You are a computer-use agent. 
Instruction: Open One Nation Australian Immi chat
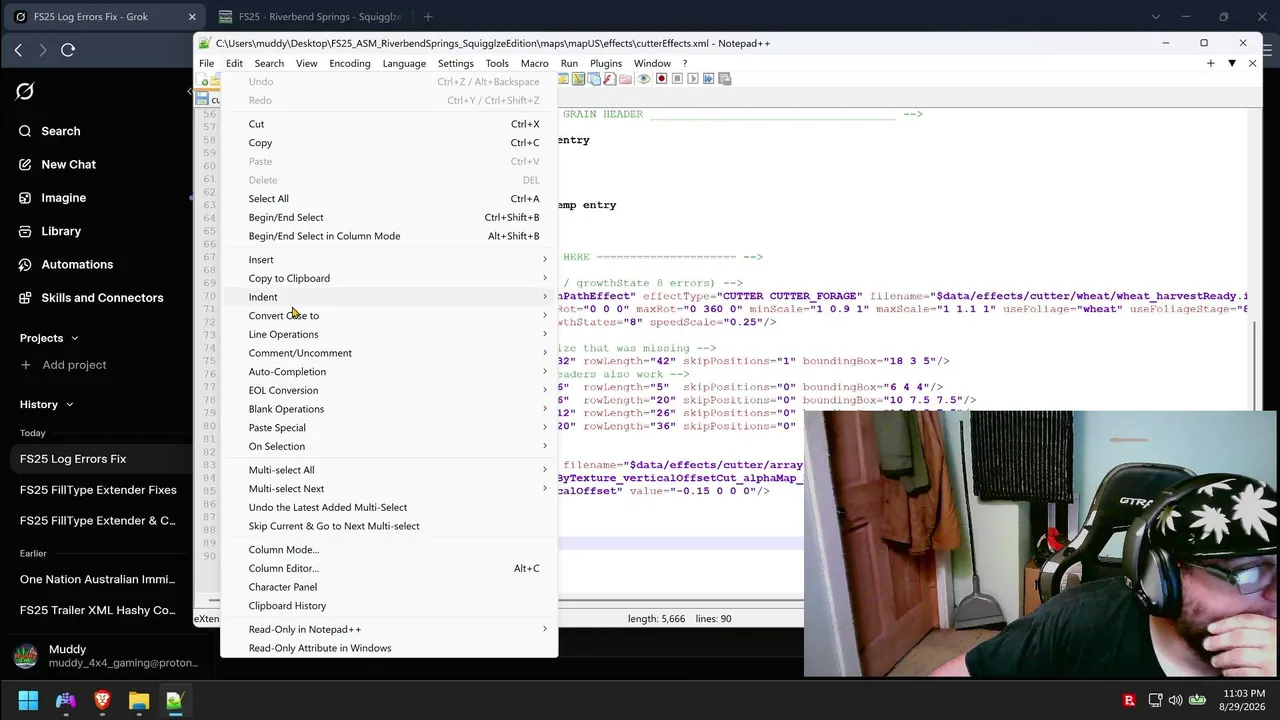click(96, 579)
